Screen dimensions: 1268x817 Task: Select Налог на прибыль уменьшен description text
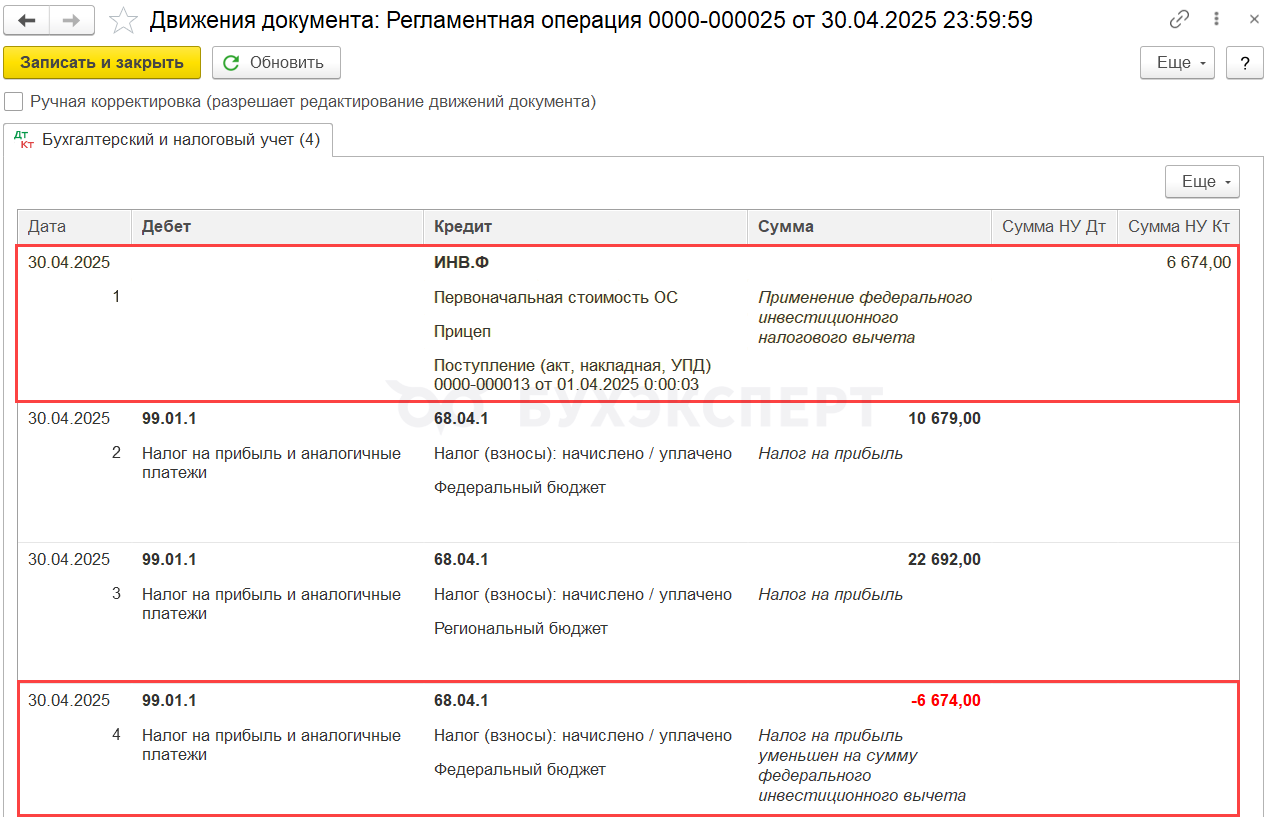[x=862, y=765]
